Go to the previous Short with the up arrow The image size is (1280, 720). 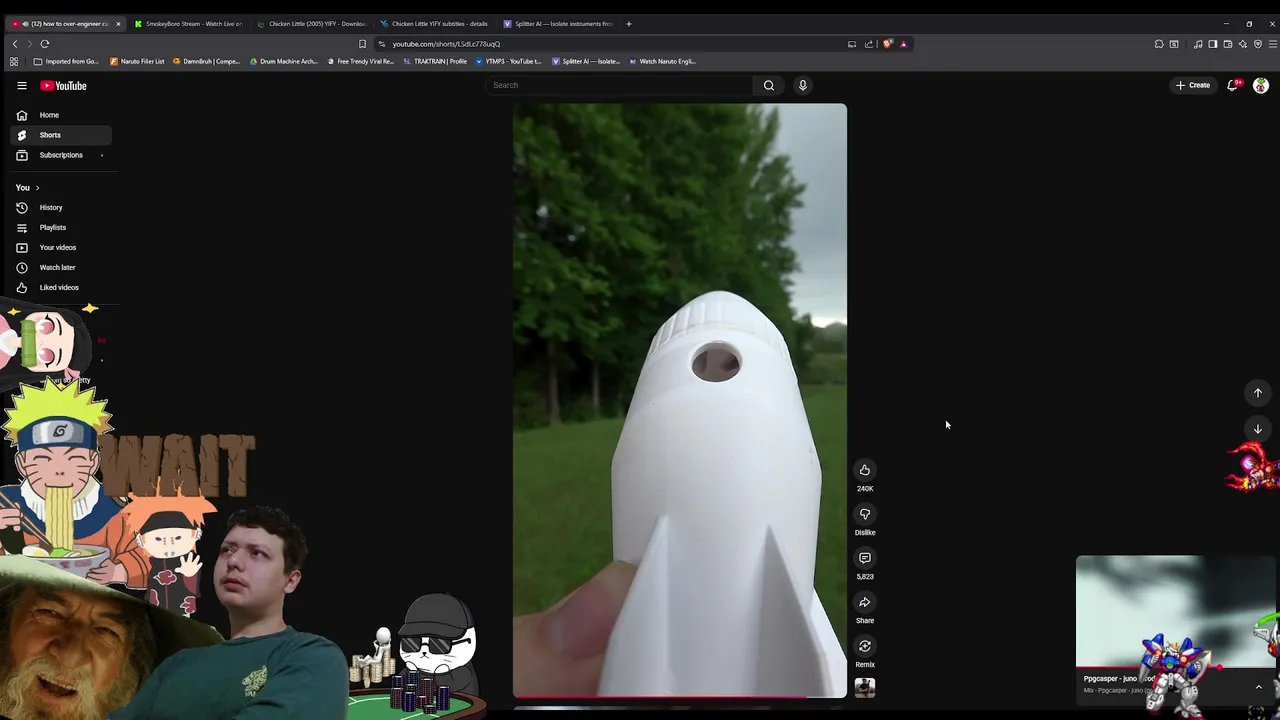click(1258, 393)
